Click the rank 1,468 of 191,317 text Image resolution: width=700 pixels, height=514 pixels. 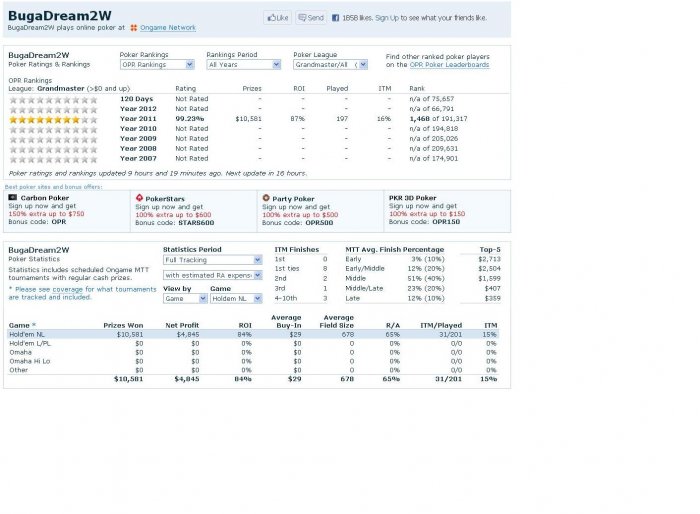(438, 119)
